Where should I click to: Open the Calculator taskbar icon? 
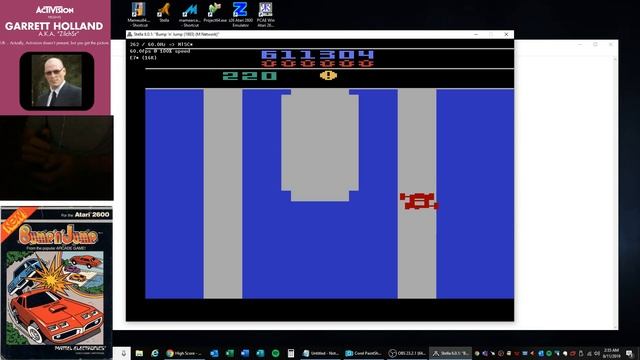[291, 353]
